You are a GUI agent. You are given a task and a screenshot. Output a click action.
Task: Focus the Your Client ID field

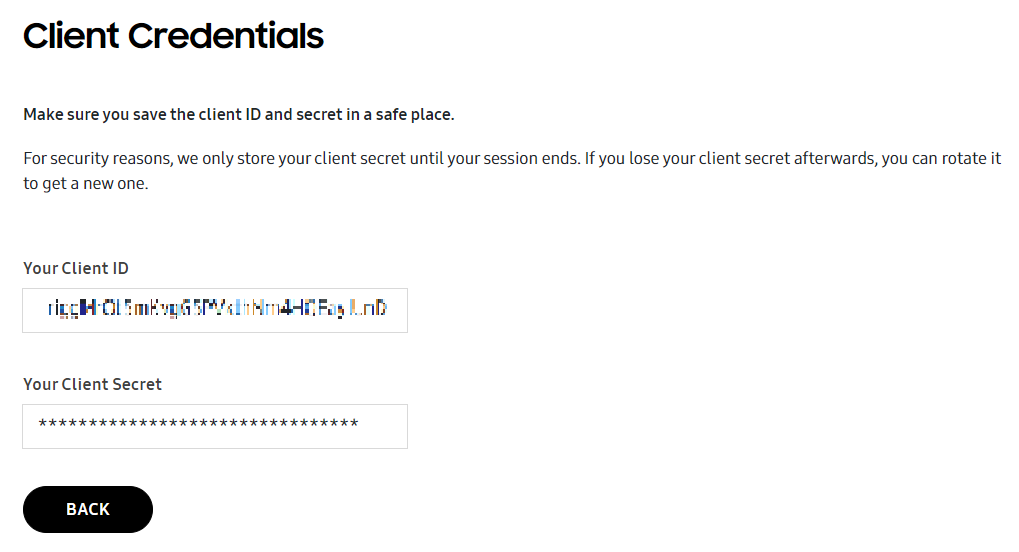(x=214, y=310)
